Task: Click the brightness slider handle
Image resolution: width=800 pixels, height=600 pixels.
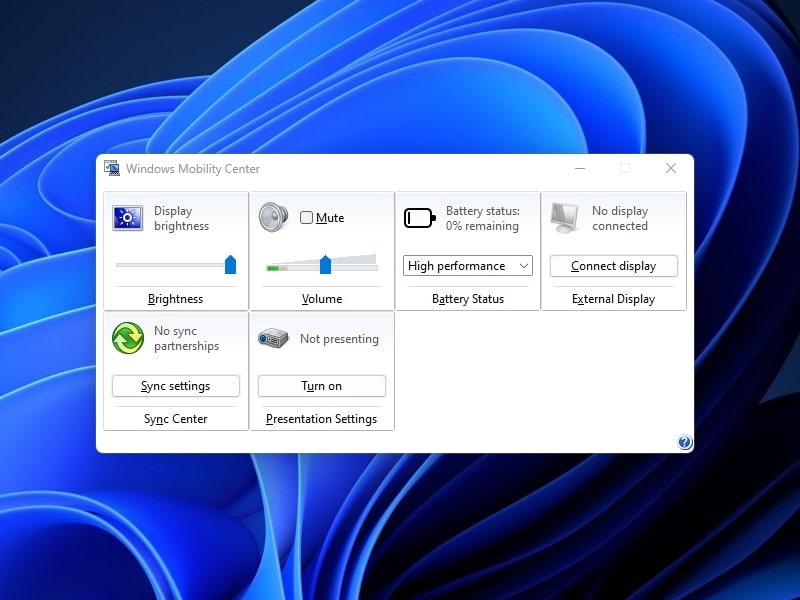Action: 231,265
